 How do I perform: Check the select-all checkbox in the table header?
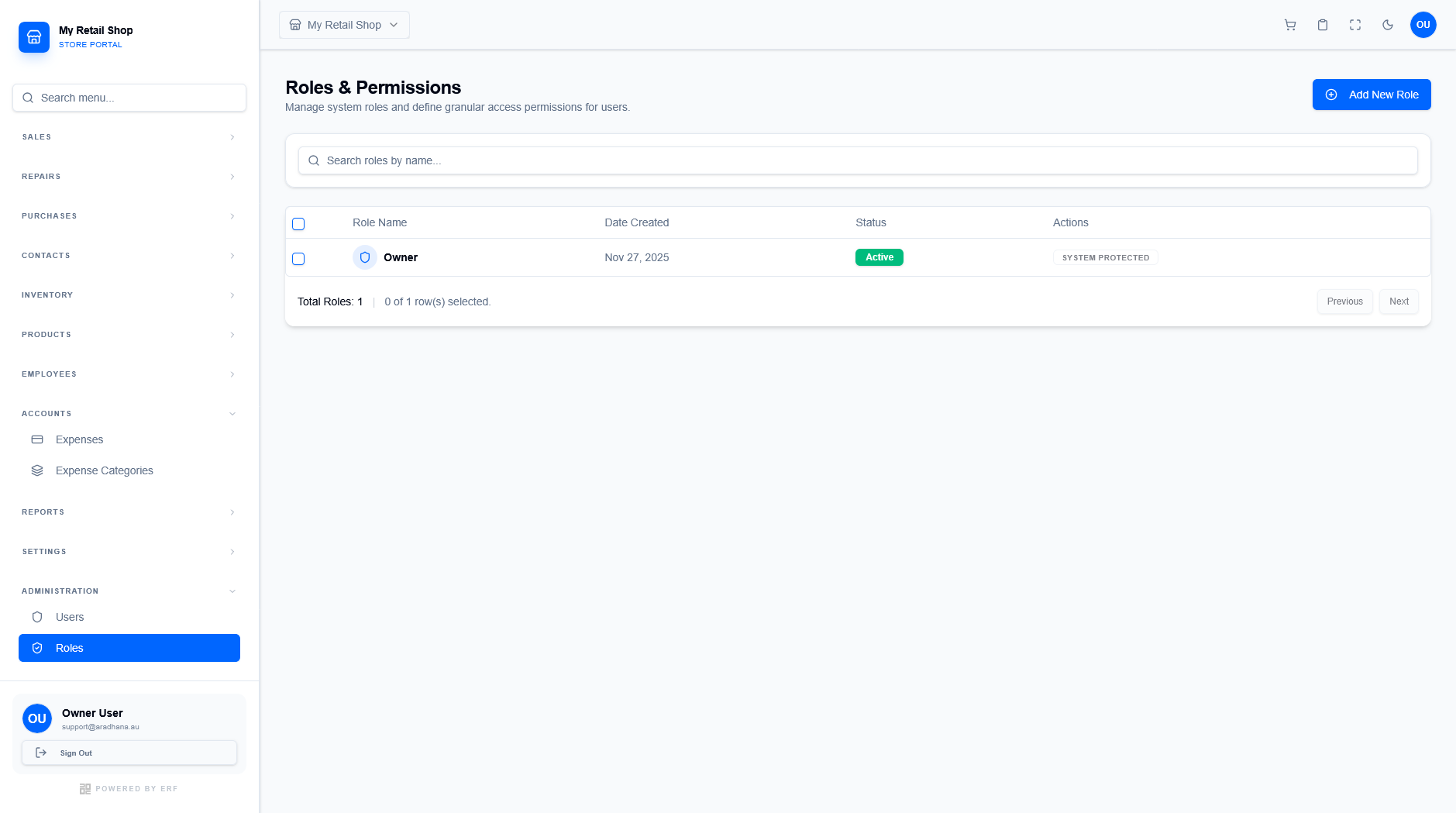298,223
